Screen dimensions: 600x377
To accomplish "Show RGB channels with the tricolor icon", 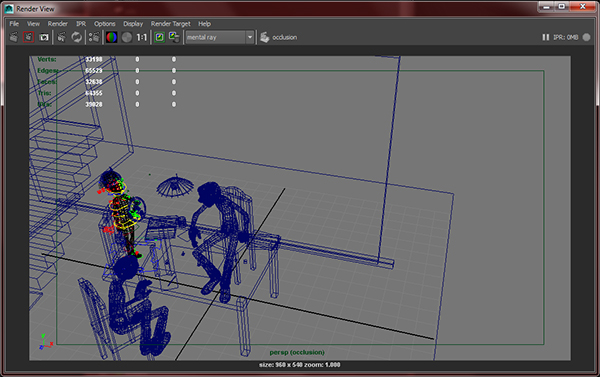I will click(x=111, y=37).
